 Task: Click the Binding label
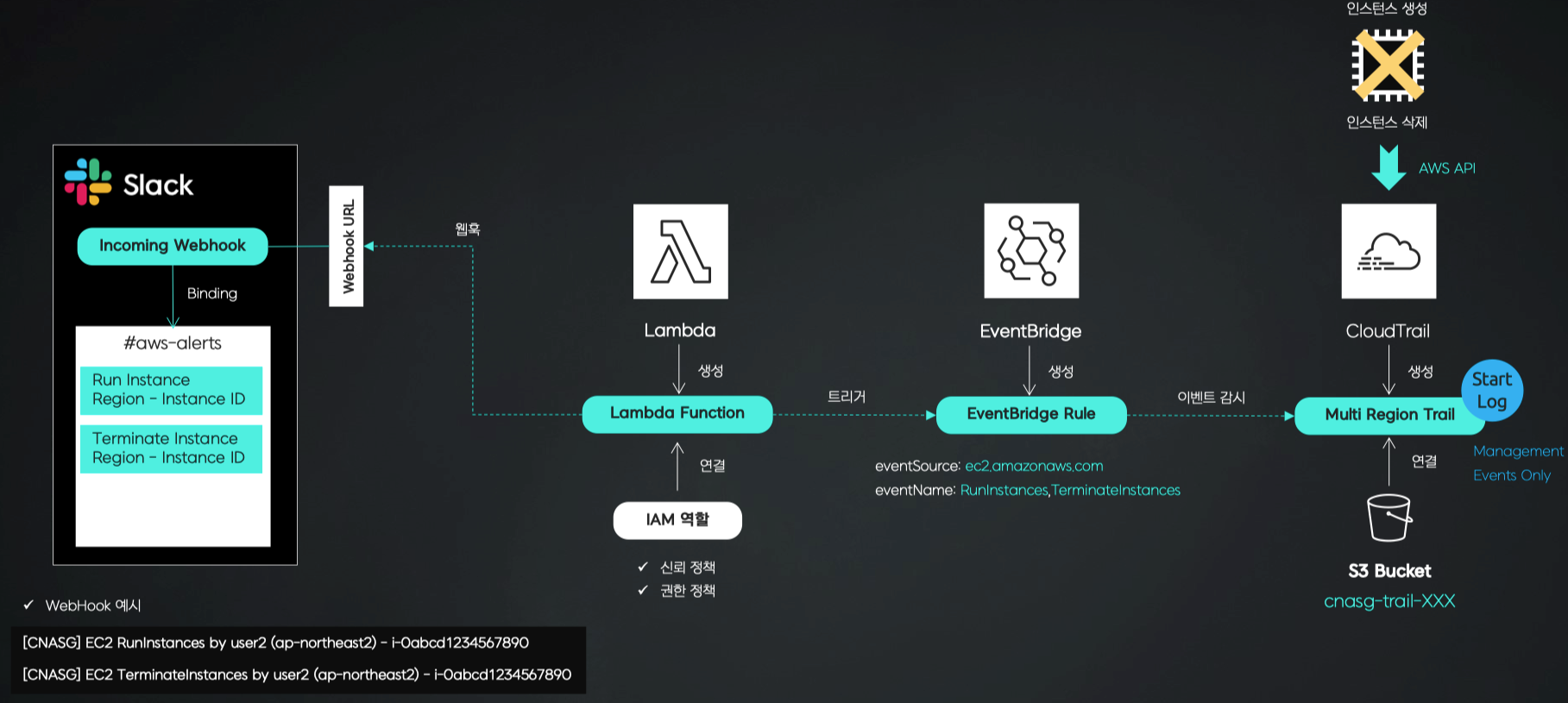coord(212,294)
